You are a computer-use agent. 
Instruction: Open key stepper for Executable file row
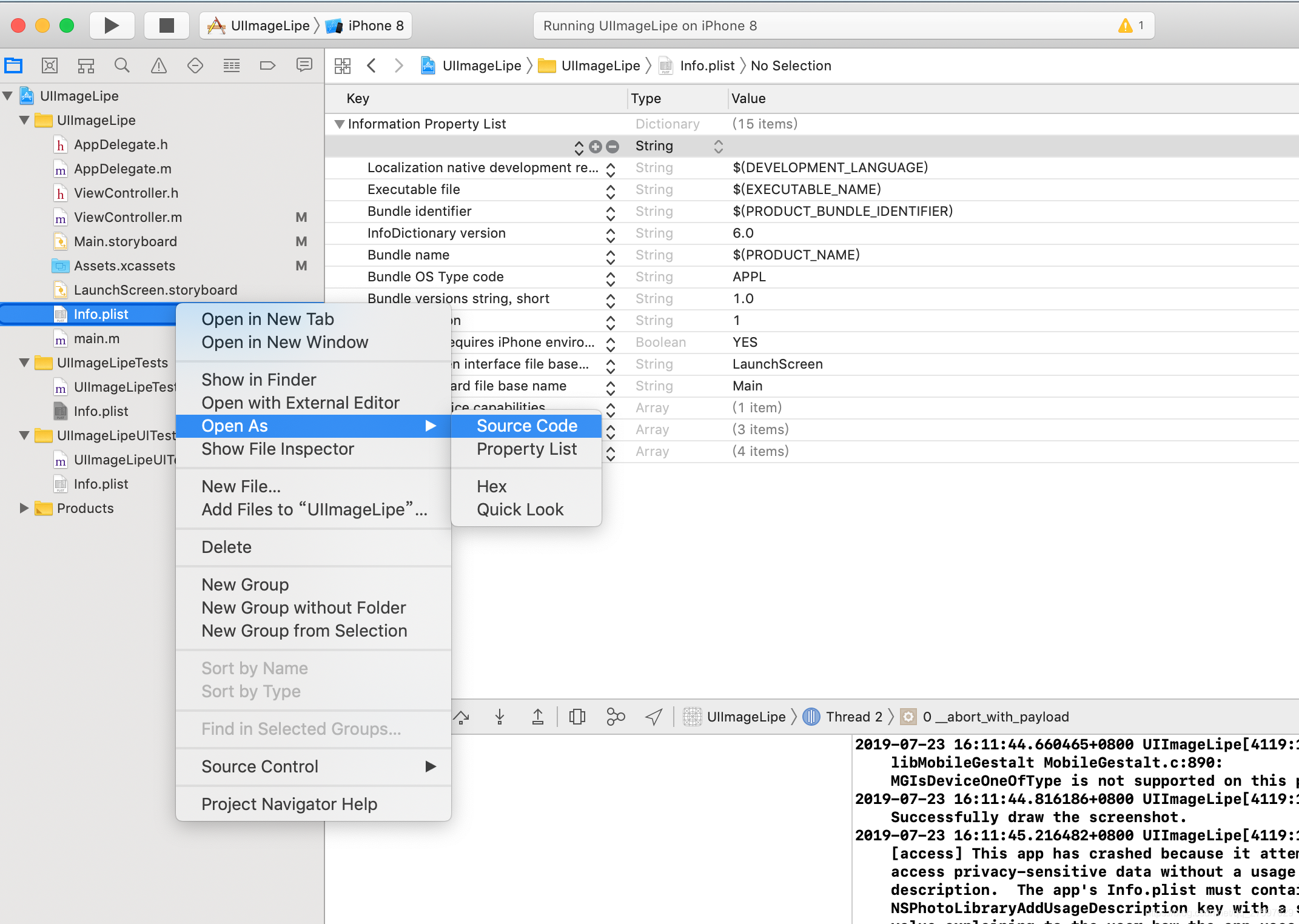pyautogui.click(x=611, y=190)
